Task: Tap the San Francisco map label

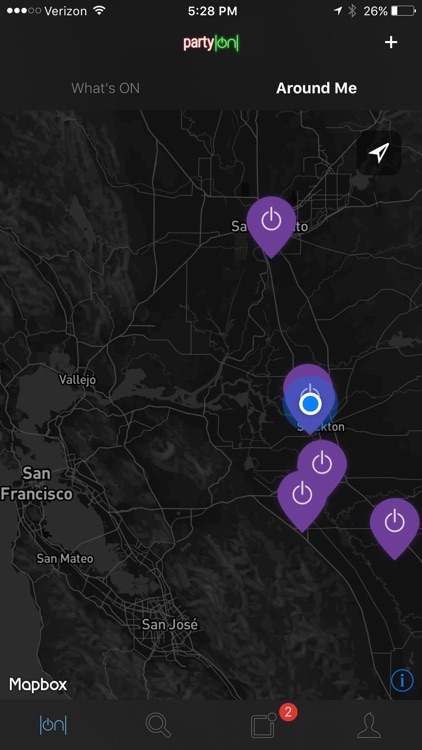Action: pyautogui.click(x=37, y=484)
